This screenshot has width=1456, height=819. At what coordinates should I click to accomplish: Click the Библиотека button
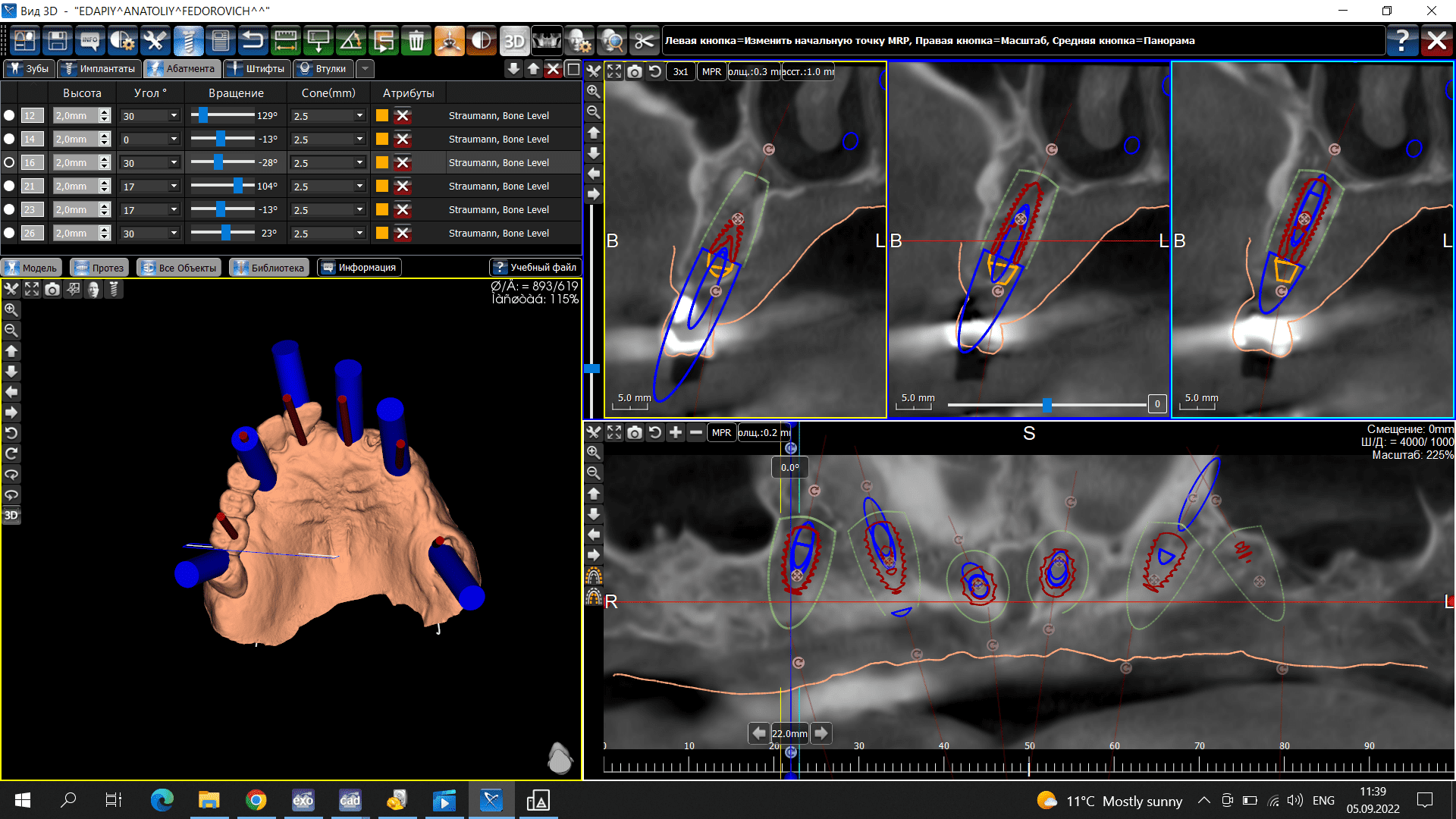point(269,268)
